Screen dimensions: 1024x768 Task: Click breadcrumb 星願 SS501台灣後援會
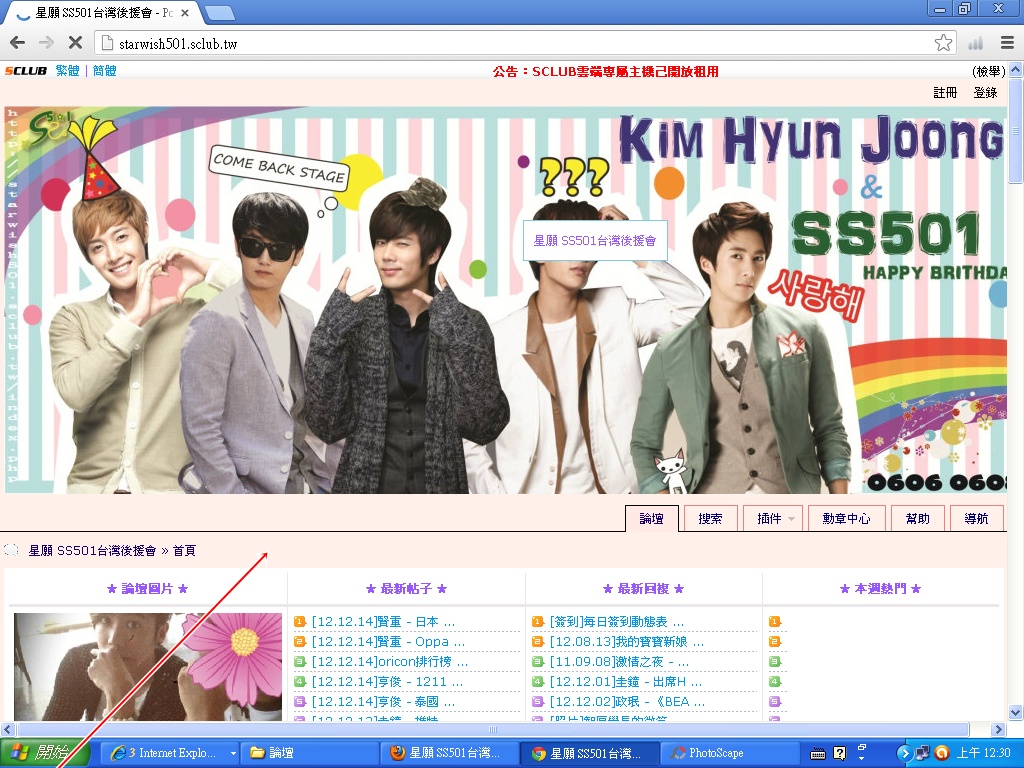click(x=92, y=551)
